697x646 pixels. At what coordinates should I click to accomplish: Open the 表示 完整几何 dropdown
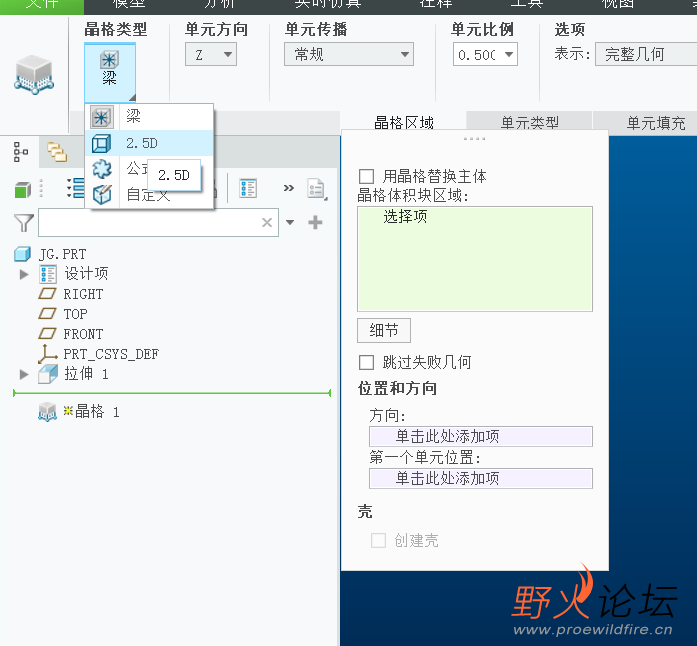pyautogui.click(x=646, y=54)
